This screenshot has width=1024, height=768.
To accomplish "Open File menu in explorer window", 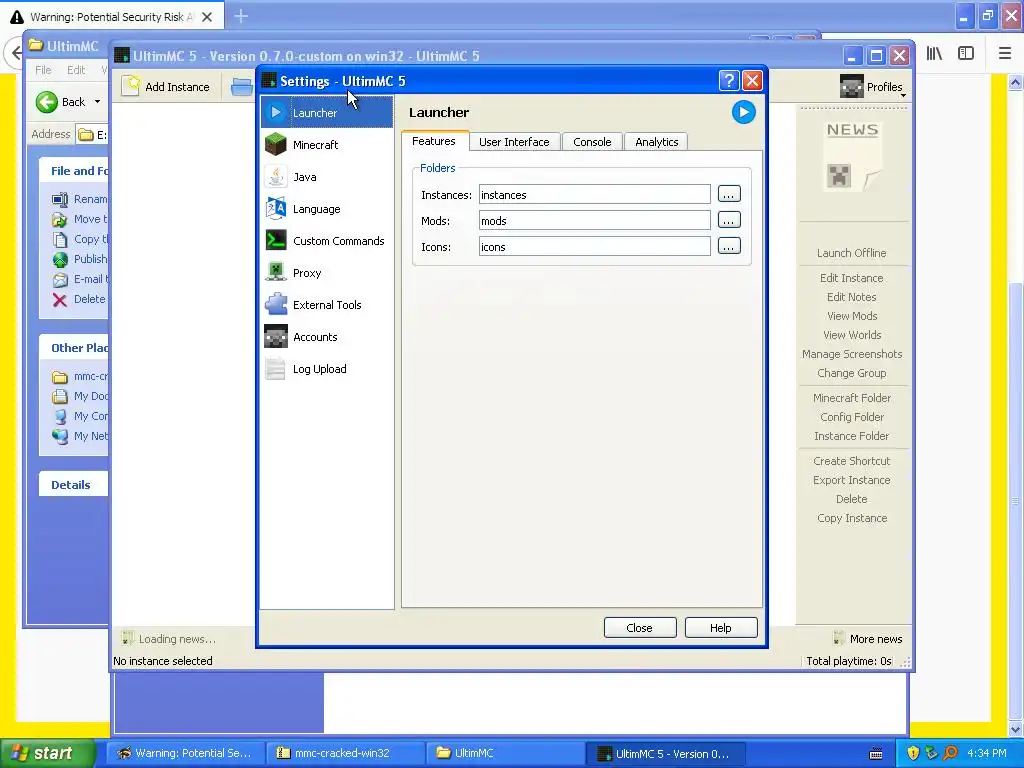I will click(x=43, y=70).
